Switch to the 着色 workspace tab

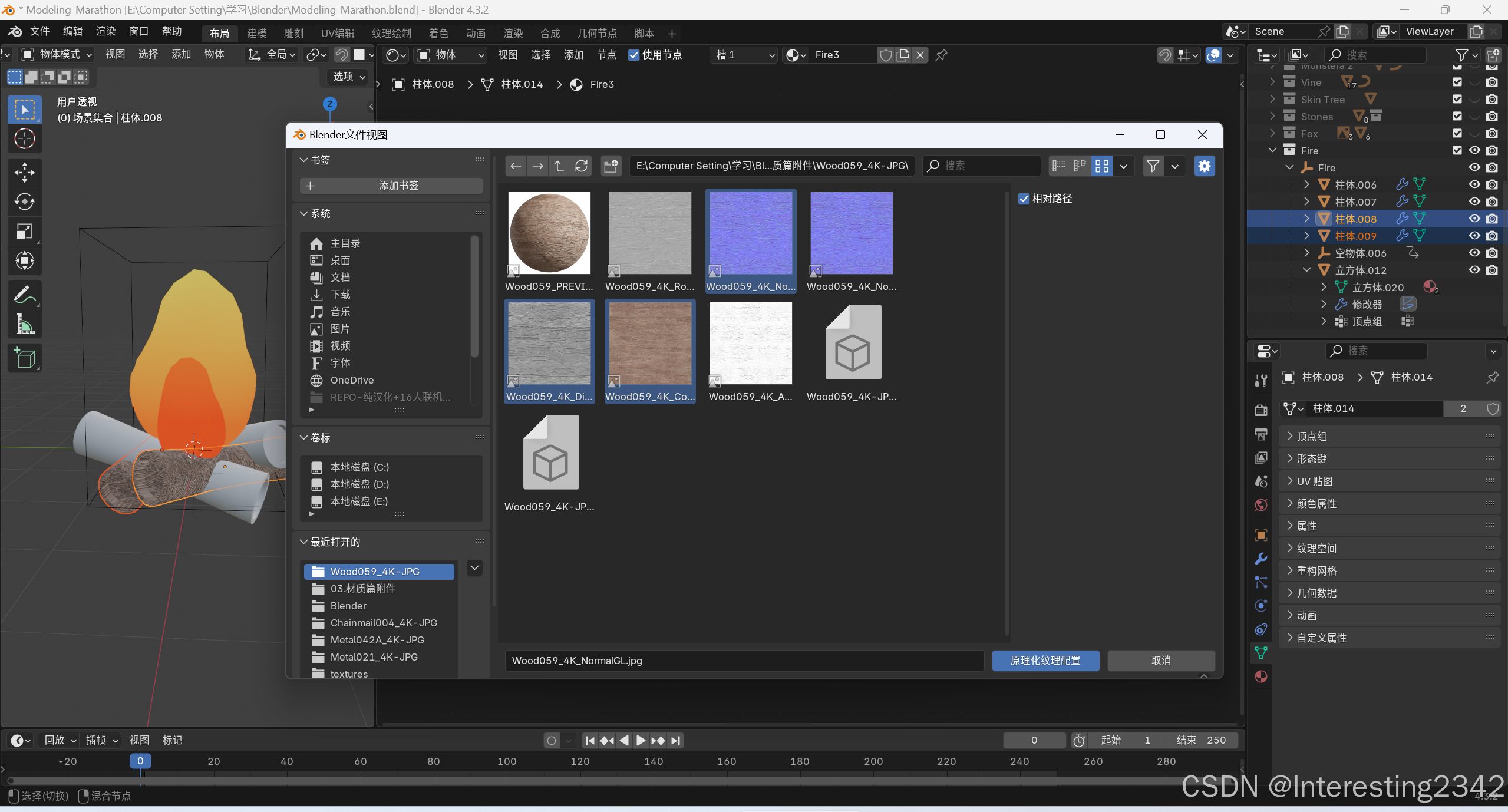tap(438, 34)
